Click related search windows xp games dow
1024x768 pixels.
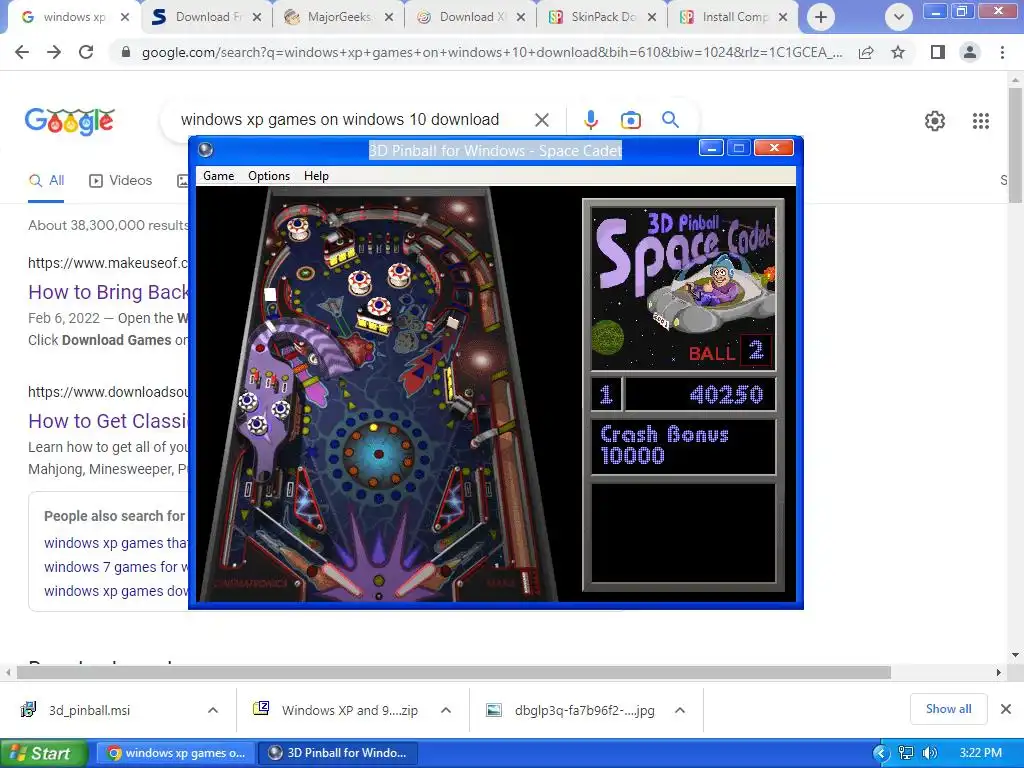point(116,591)
